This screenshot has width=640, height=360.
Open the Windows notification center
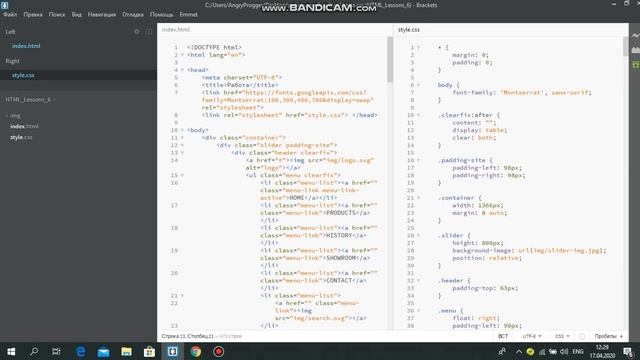pos(629,351)
